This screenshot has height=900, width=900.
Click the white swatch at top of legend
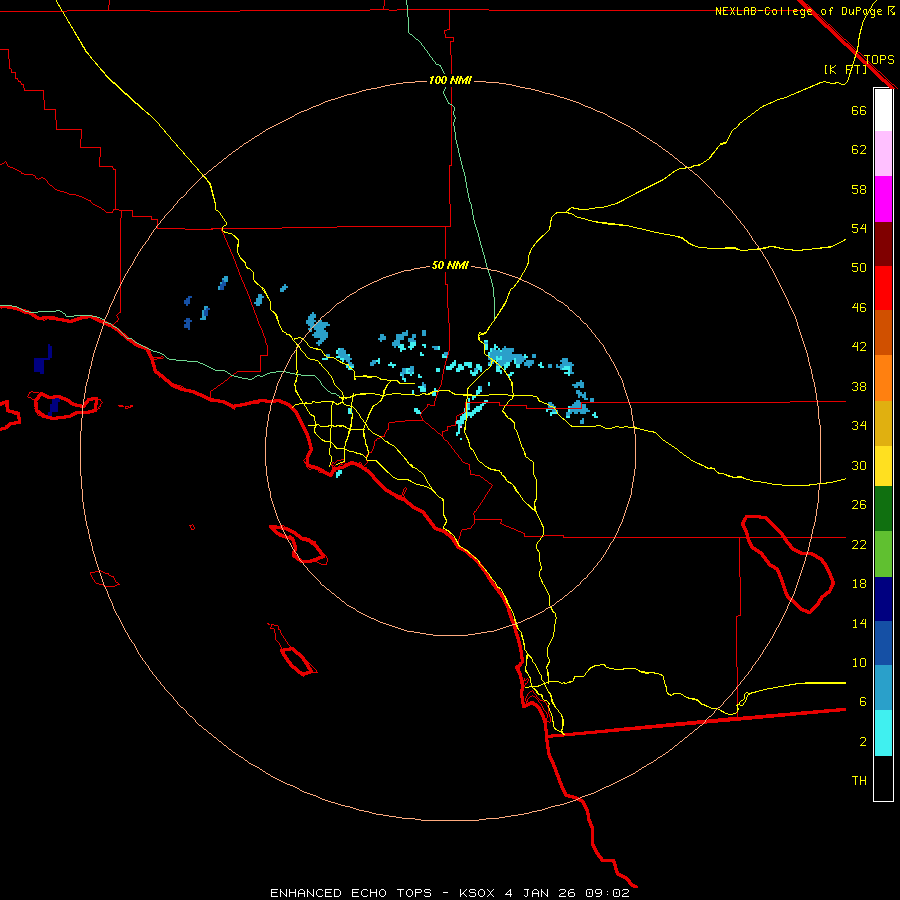pyautogui.click(x=883, y=110)
